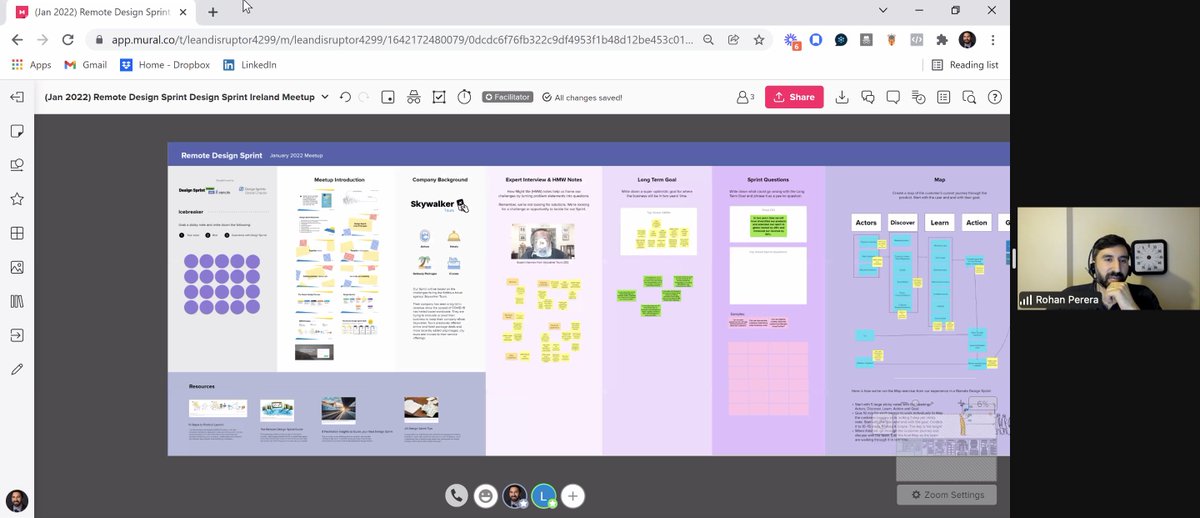Click the extension icon with badge 6
Viewport: 1200px width, 518px height.
(x=792, y=41)
